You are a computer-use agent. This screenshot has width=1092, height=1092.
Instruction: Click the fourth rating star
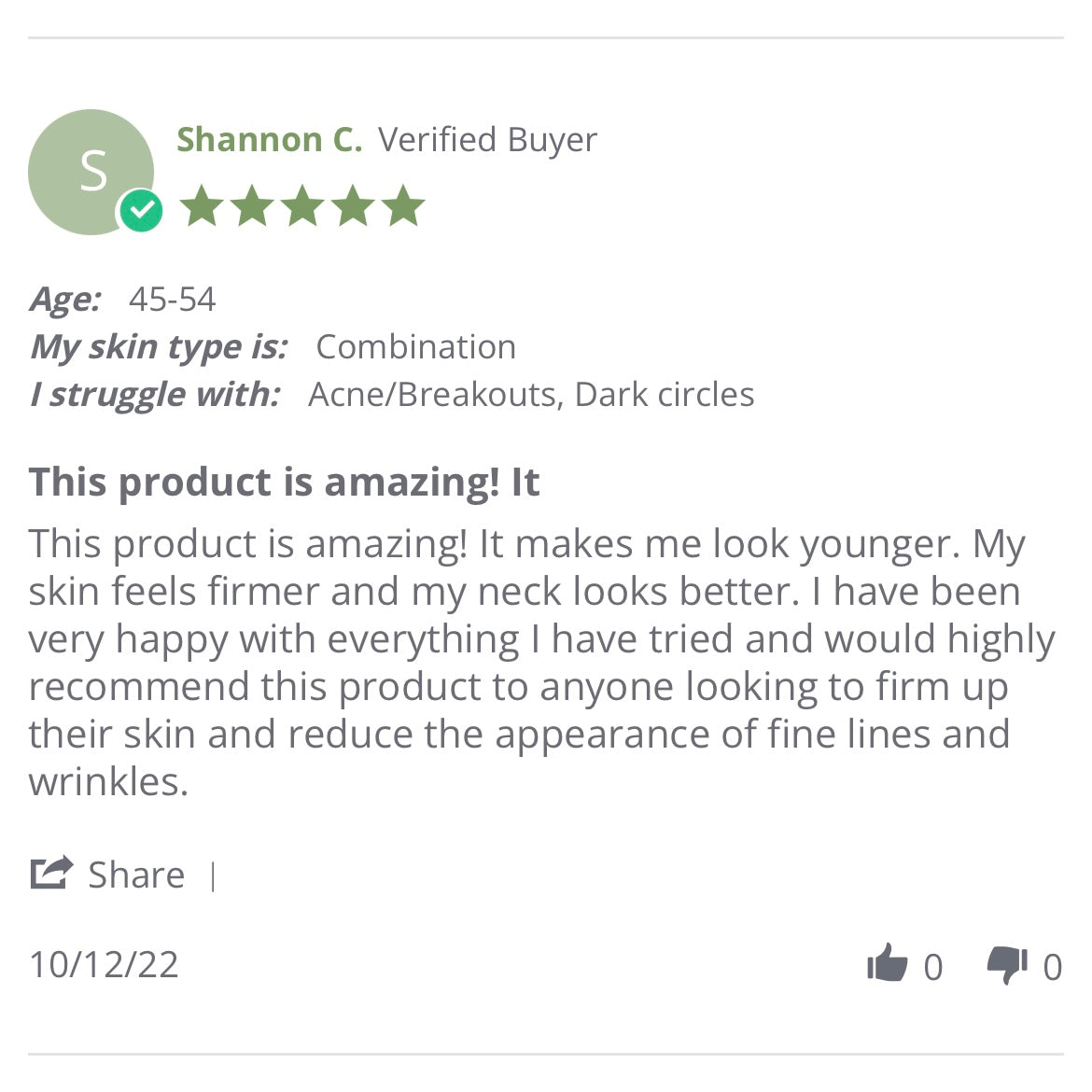pyautogui.click(x=353, y=206)
